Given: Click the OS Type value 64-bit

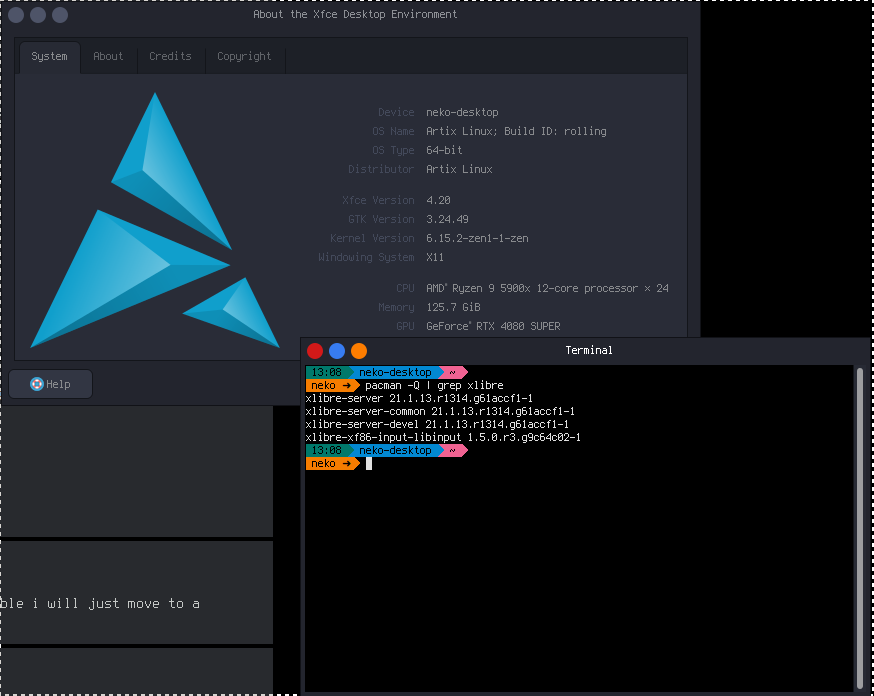Looking at the screenshot, I should (x=444, y=150).
